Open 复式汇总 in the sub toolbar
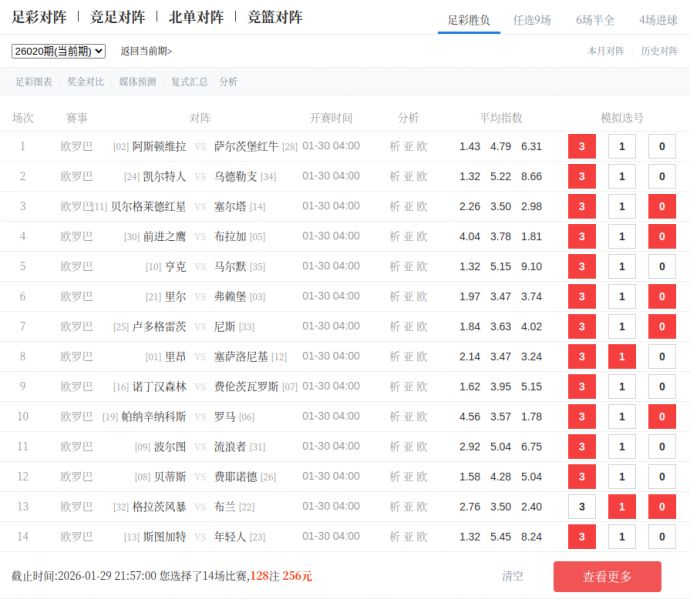The width and height of the screenshot is (690, 599). (x=189, y=82)
